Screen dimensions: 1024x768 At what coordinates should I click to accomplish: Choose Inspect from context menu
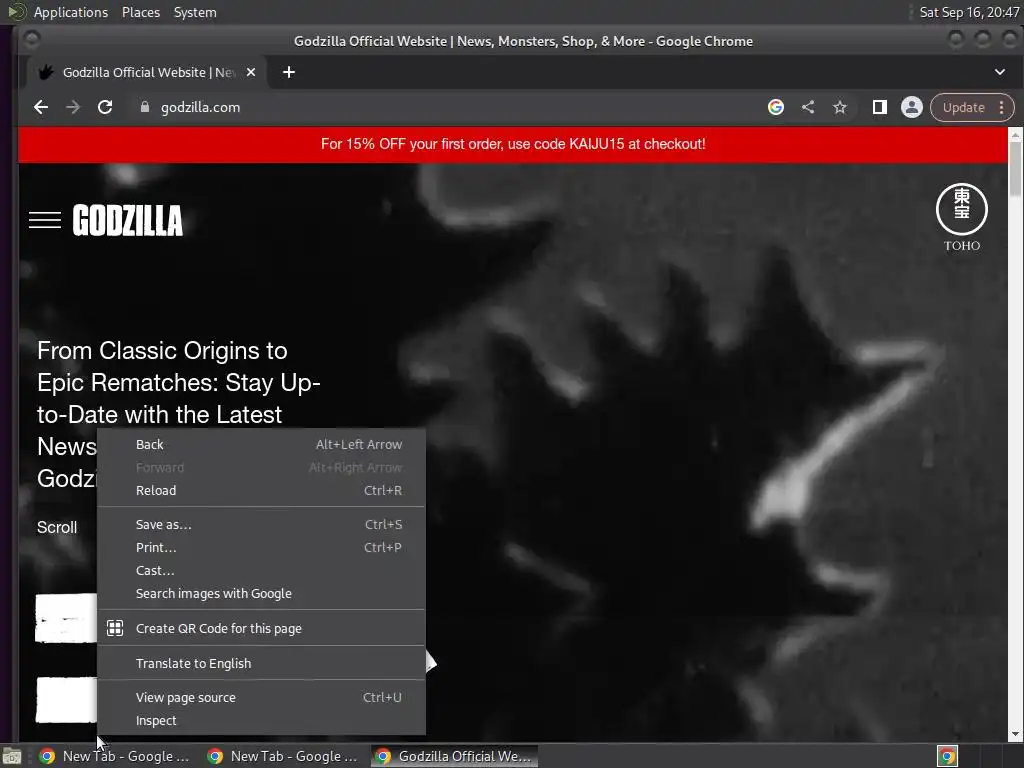[x=261, y=721]
